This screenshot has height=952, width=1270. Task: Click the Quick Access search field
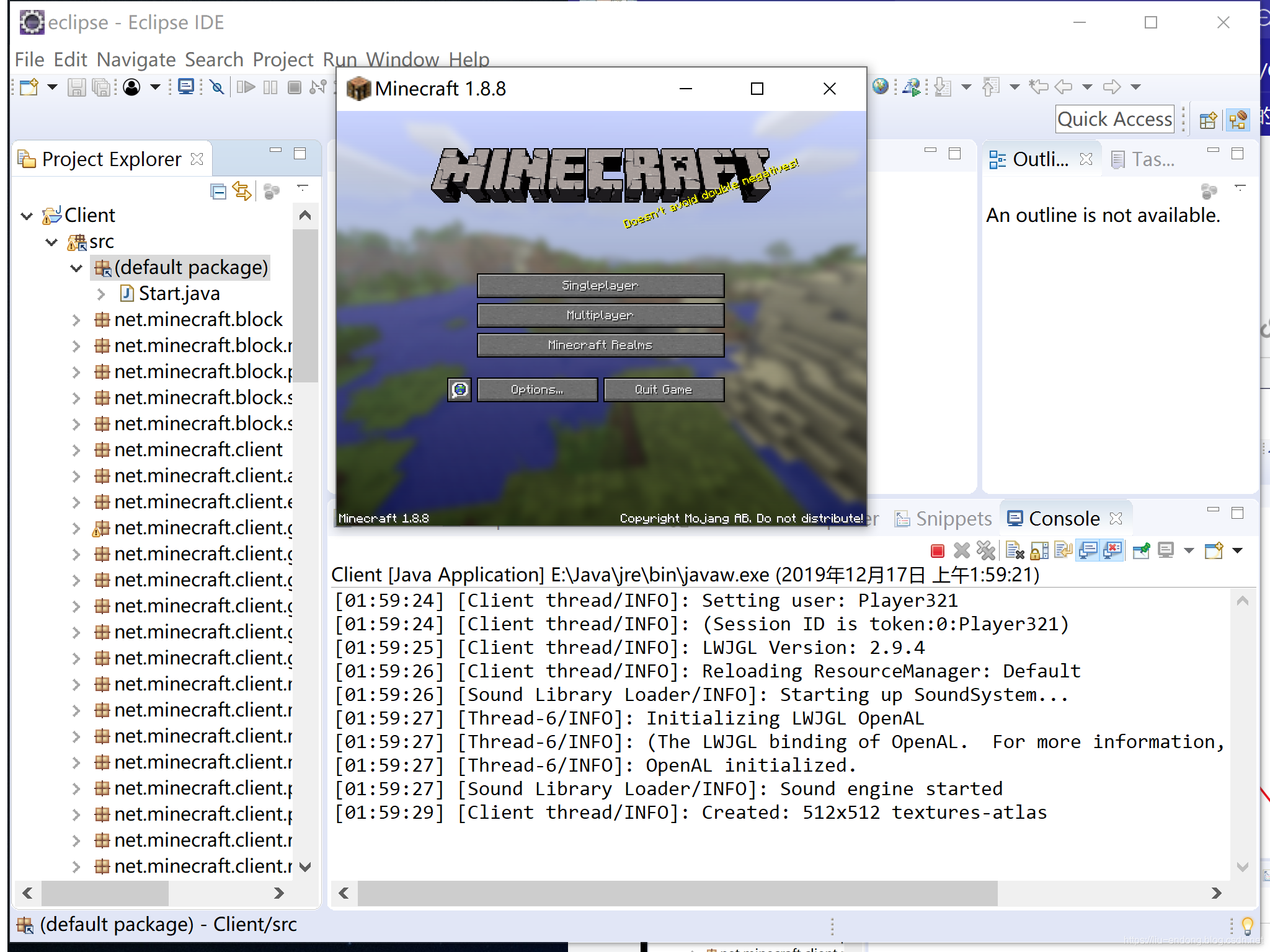(1114, 120)
